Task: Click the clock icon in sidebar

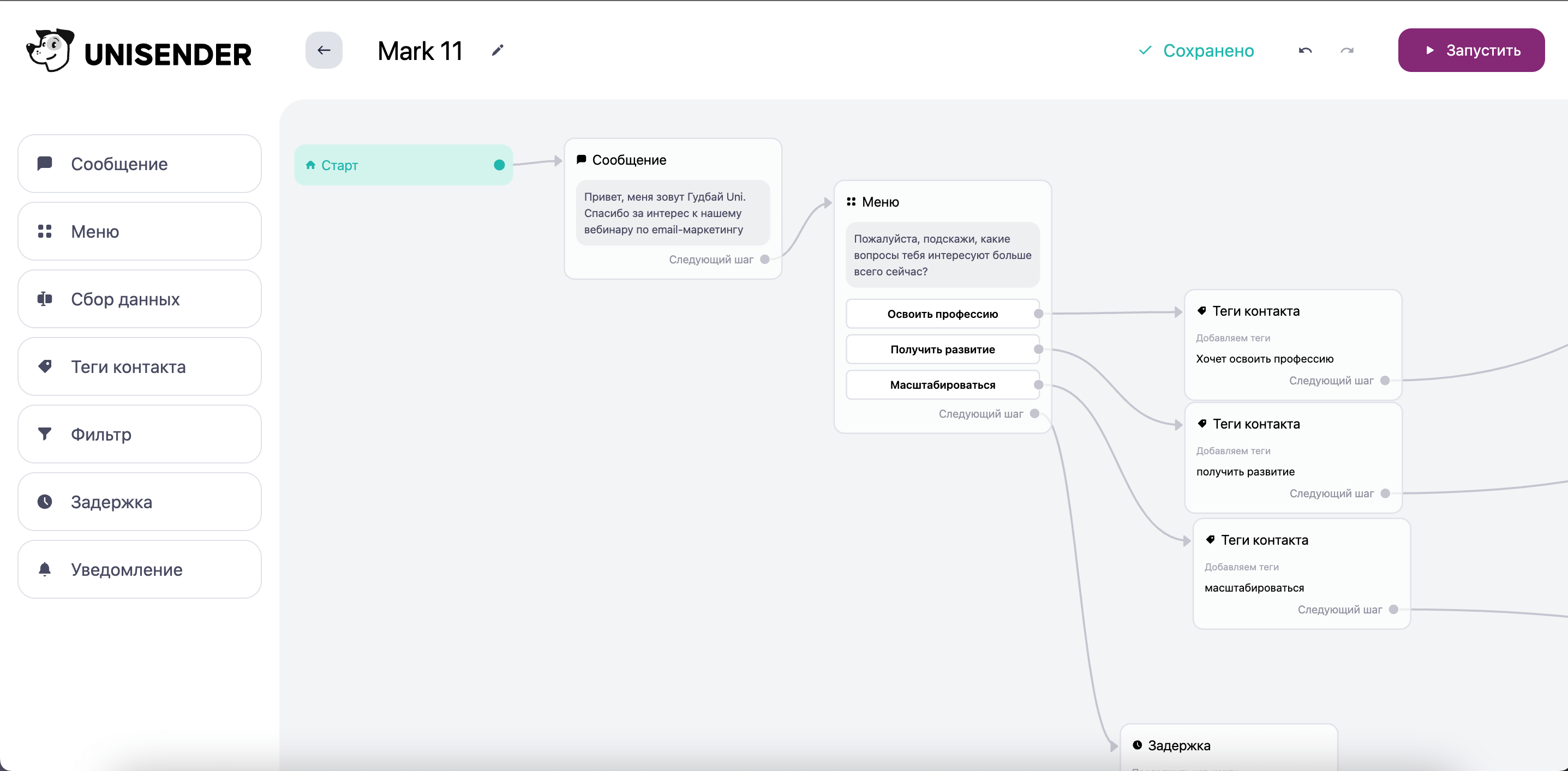Action: [44, 502]
